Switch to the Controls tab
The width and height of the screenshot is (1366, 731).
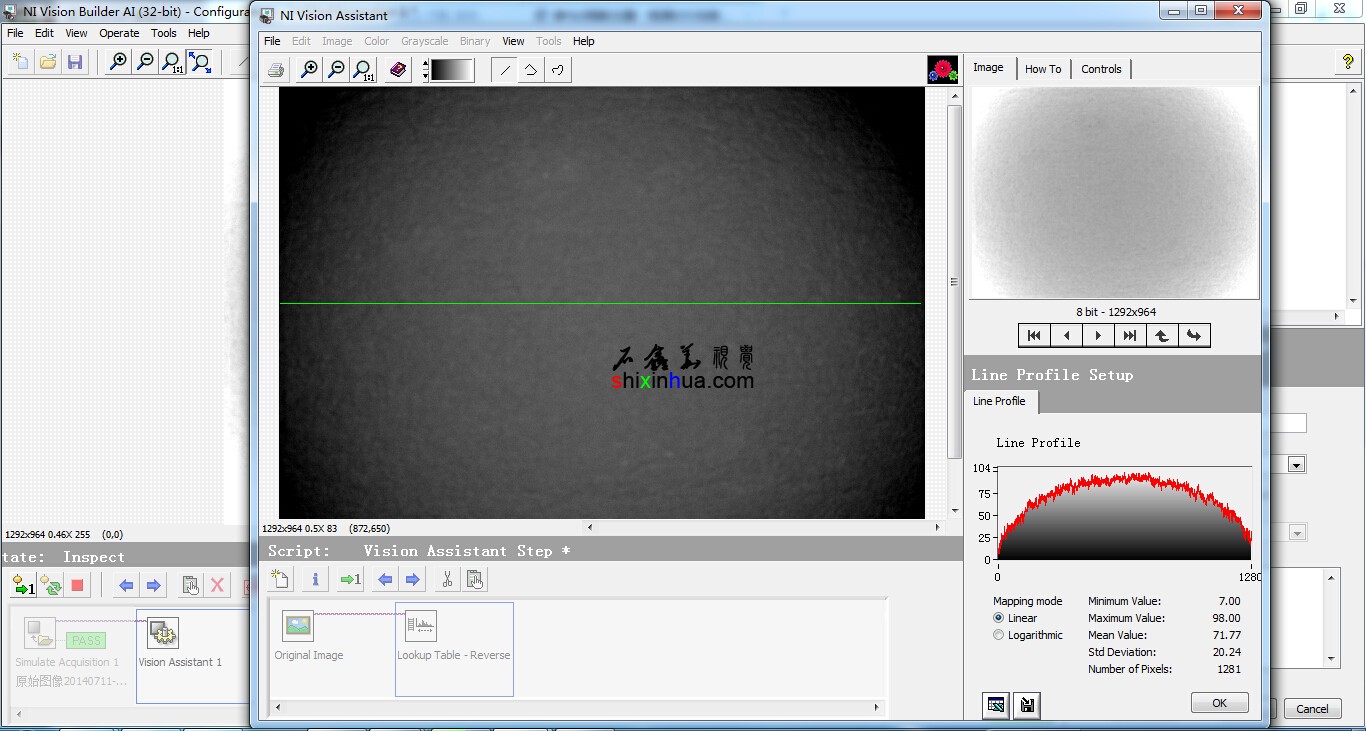[x=1101, y=69]
